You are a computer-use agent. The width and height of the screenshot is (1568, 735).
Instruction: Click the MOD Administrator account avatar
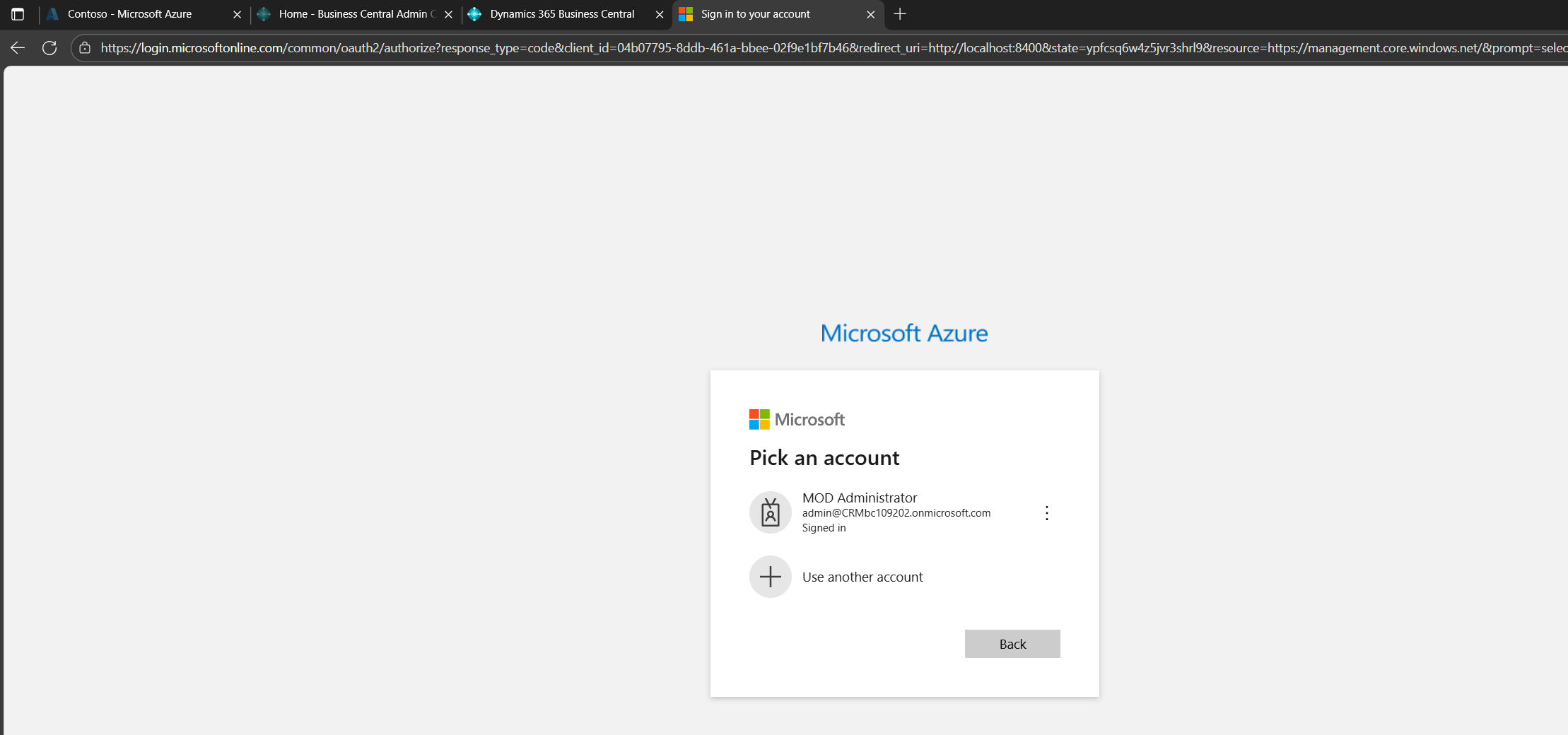771,512
